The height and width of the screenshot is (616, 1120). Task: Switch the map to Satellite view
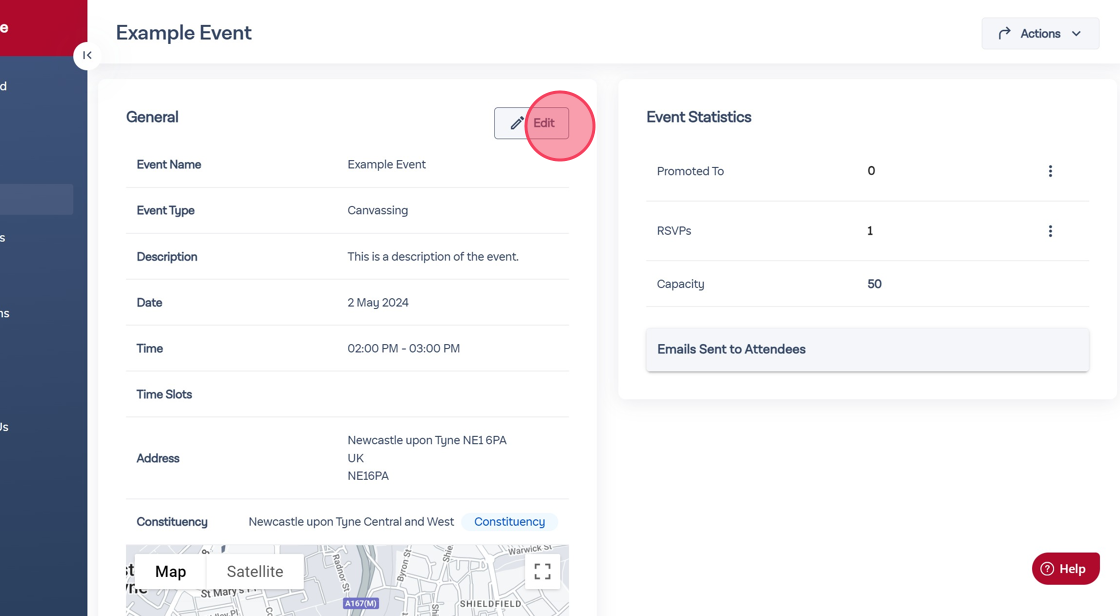click(254, 572)
